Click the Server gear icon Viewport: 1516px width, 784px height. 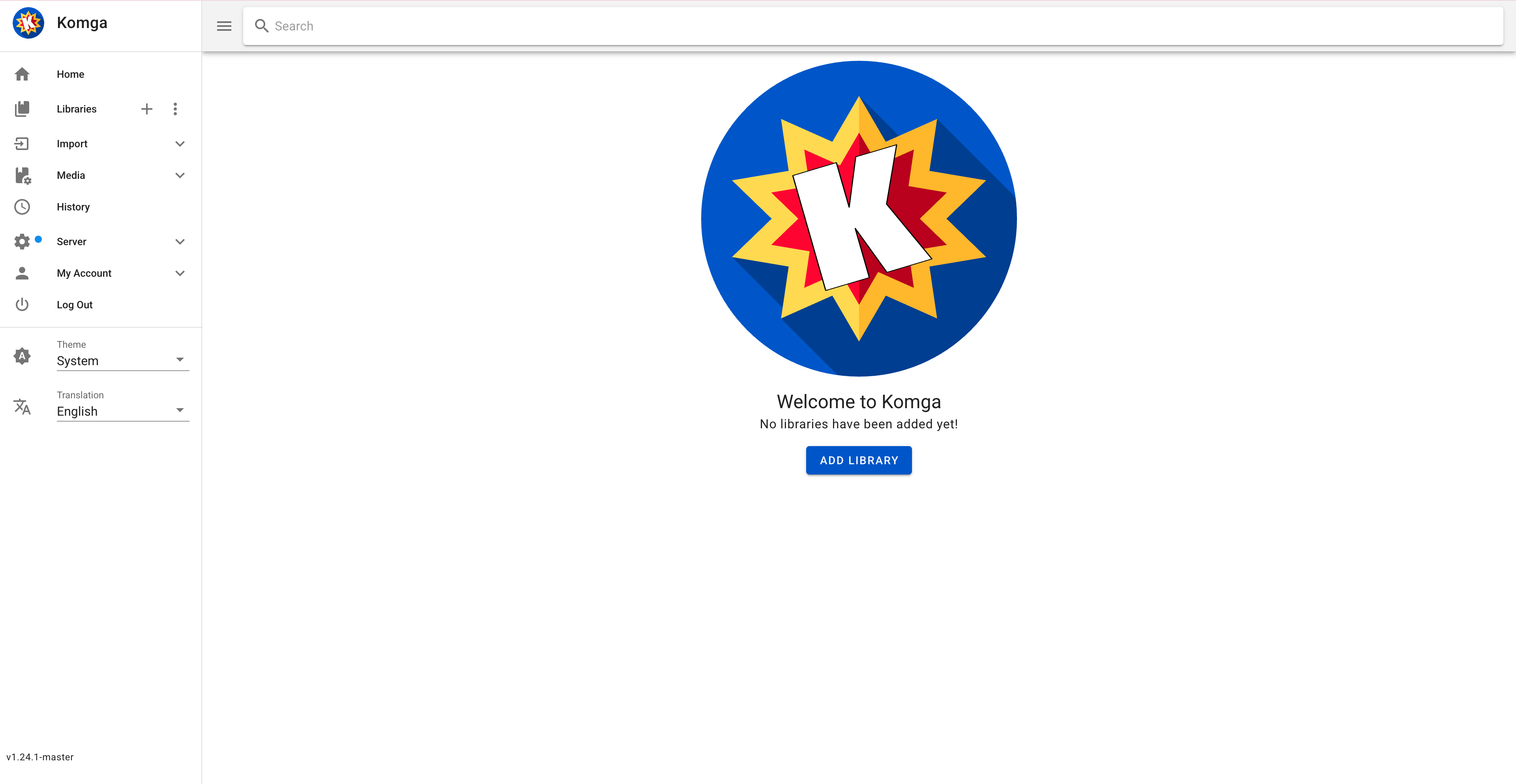click(23, 241)
